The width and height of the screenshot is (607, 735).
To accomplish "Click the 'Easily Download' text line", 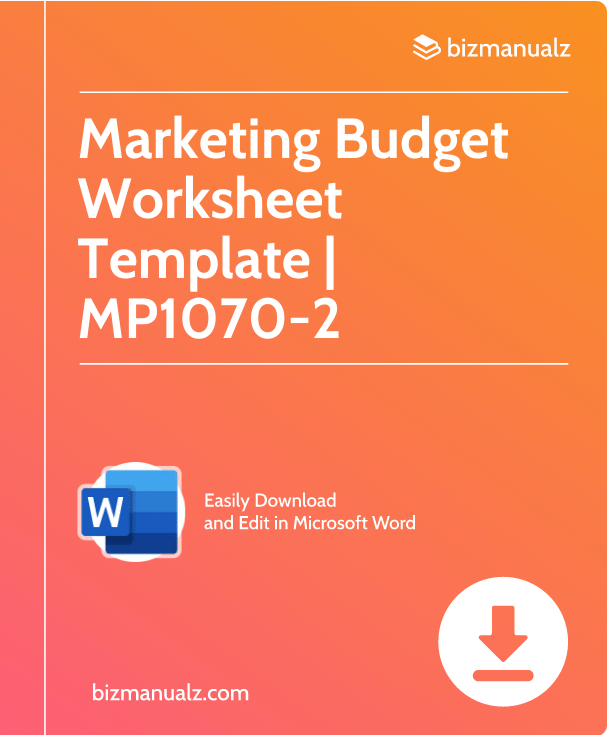I will coord(270,501).
